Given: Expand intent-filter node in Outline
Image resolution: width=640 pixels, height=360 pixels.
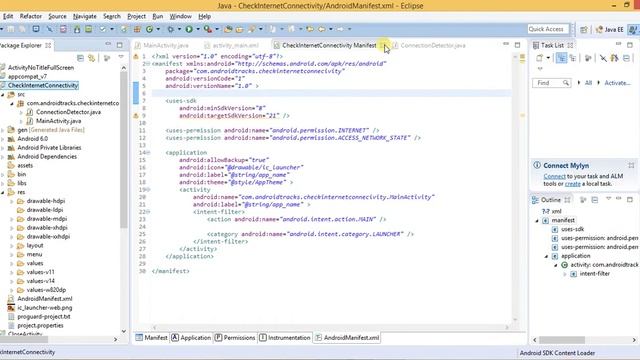Looking at the screenshot, I should (565, 274).
